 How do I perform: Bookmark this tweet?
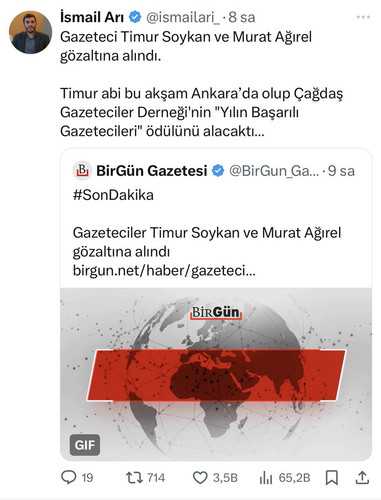point(332,478)
